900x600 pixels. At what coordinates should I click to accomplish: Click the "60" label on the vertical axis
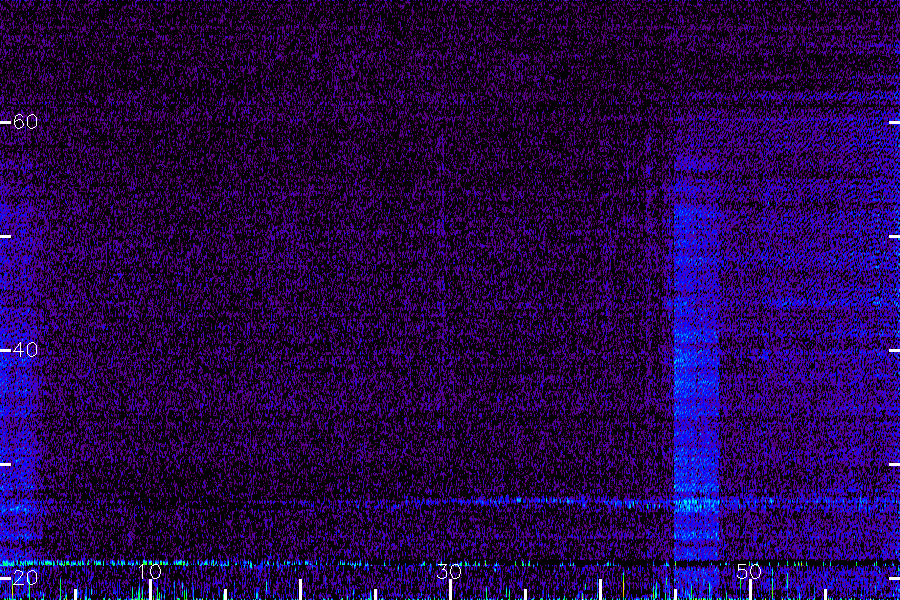25,122
